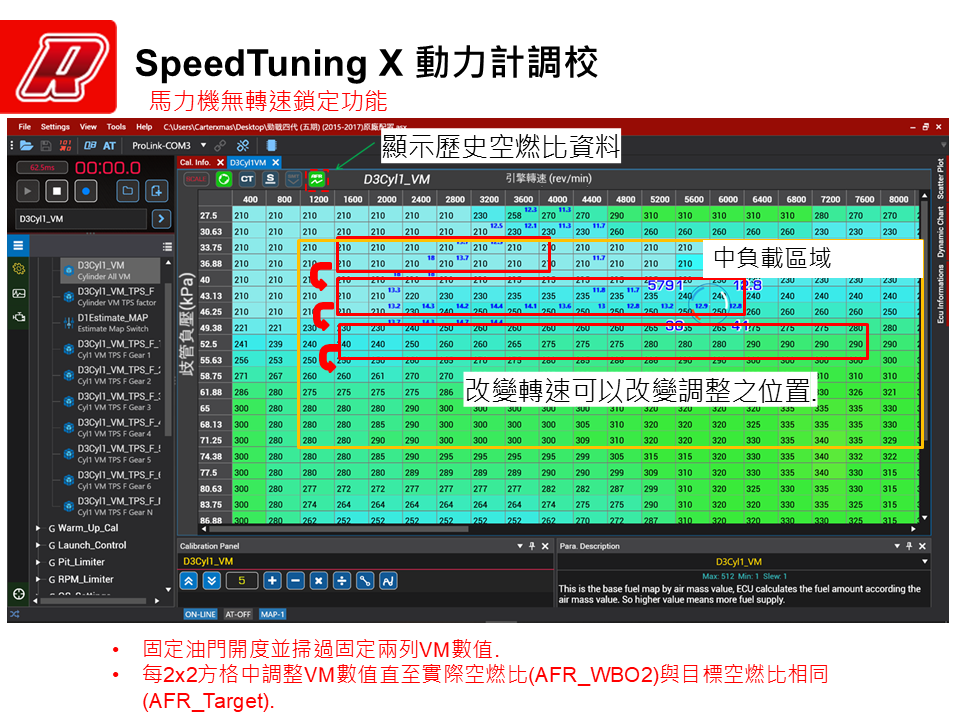This screenshot has width=960, height=720.
Task: Select D1Estimate_MAP in the tree
Action: point(112,318)
